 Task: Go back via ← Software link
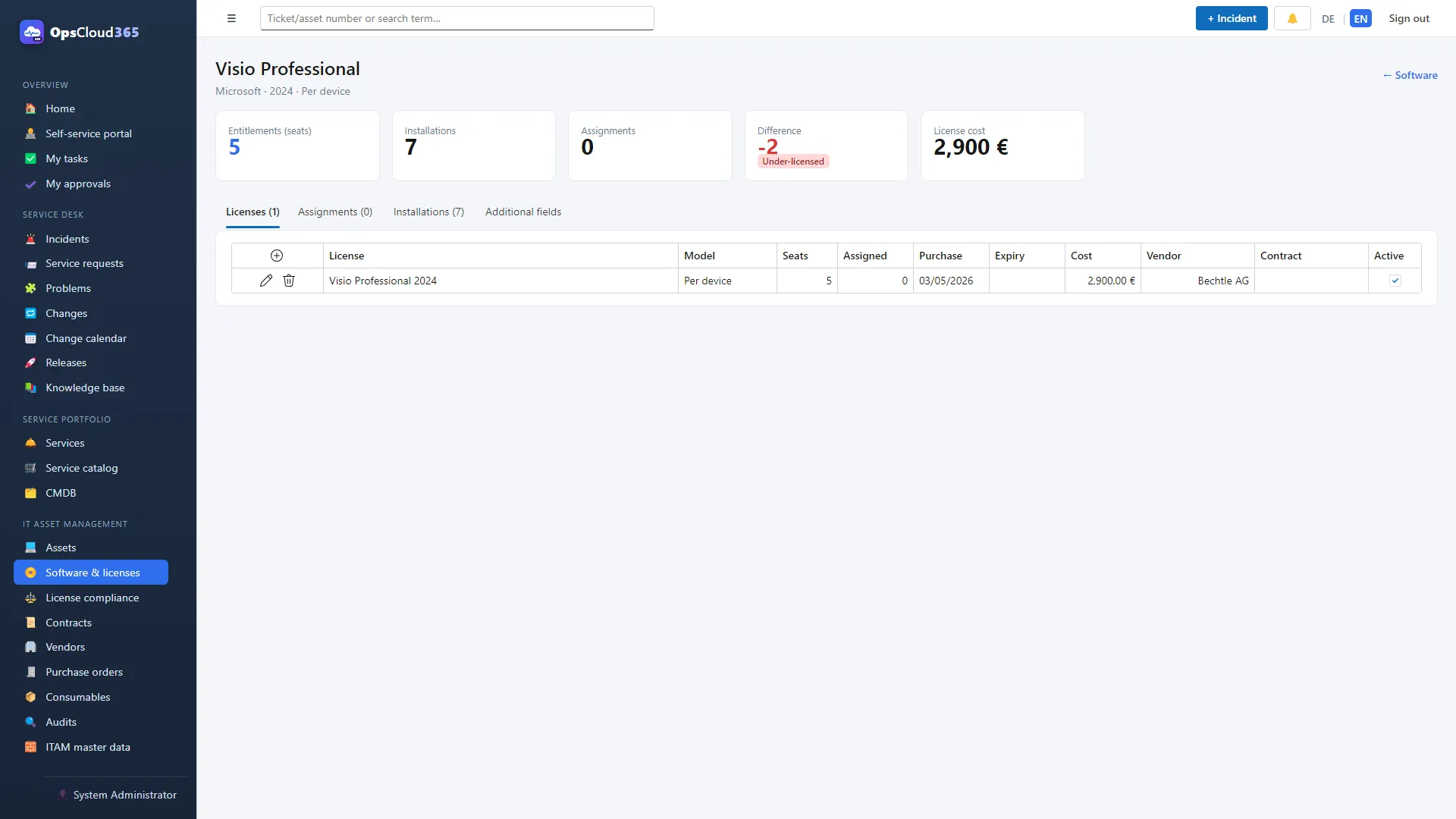(1410, 75)
